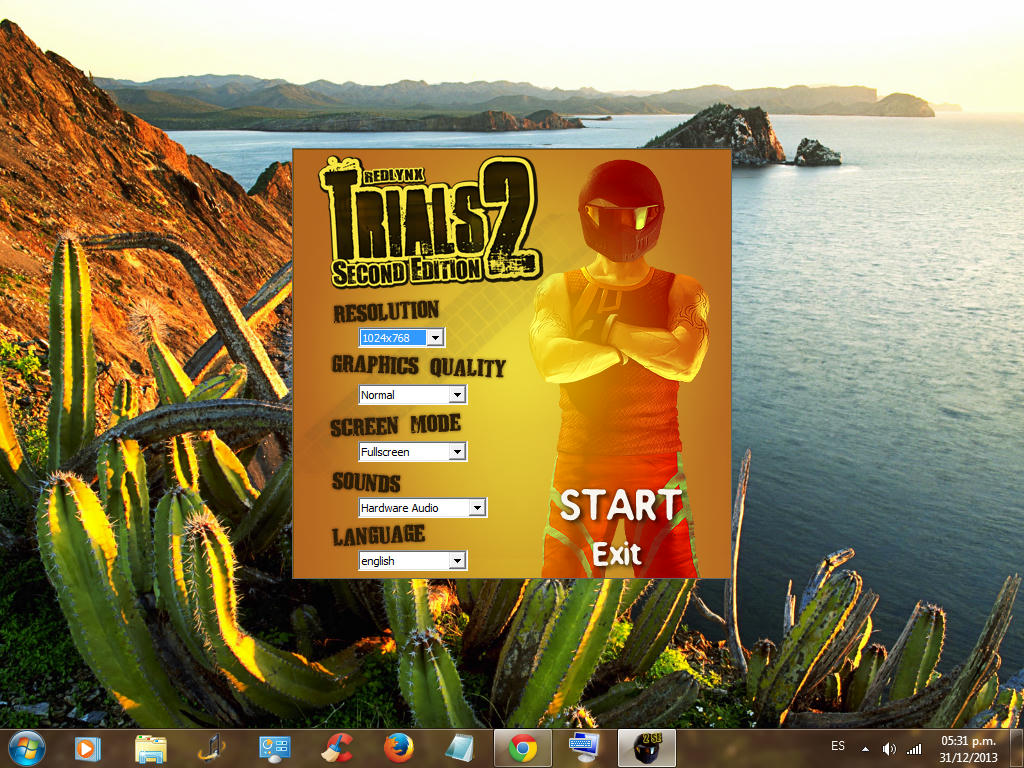The image size is (1024, 768).
Task: Launch Firefox from the taskbar
Action: pos(398,748)
